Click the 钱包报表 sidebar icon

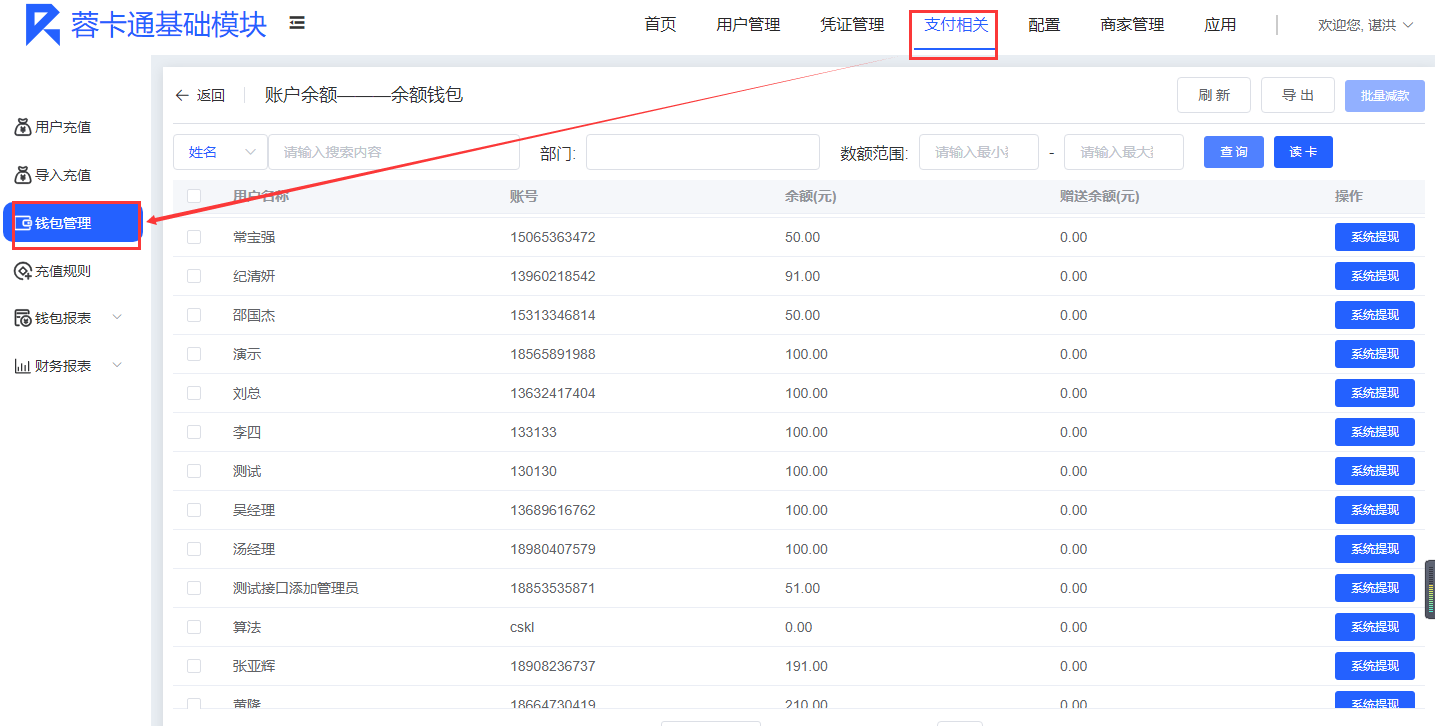23,318
